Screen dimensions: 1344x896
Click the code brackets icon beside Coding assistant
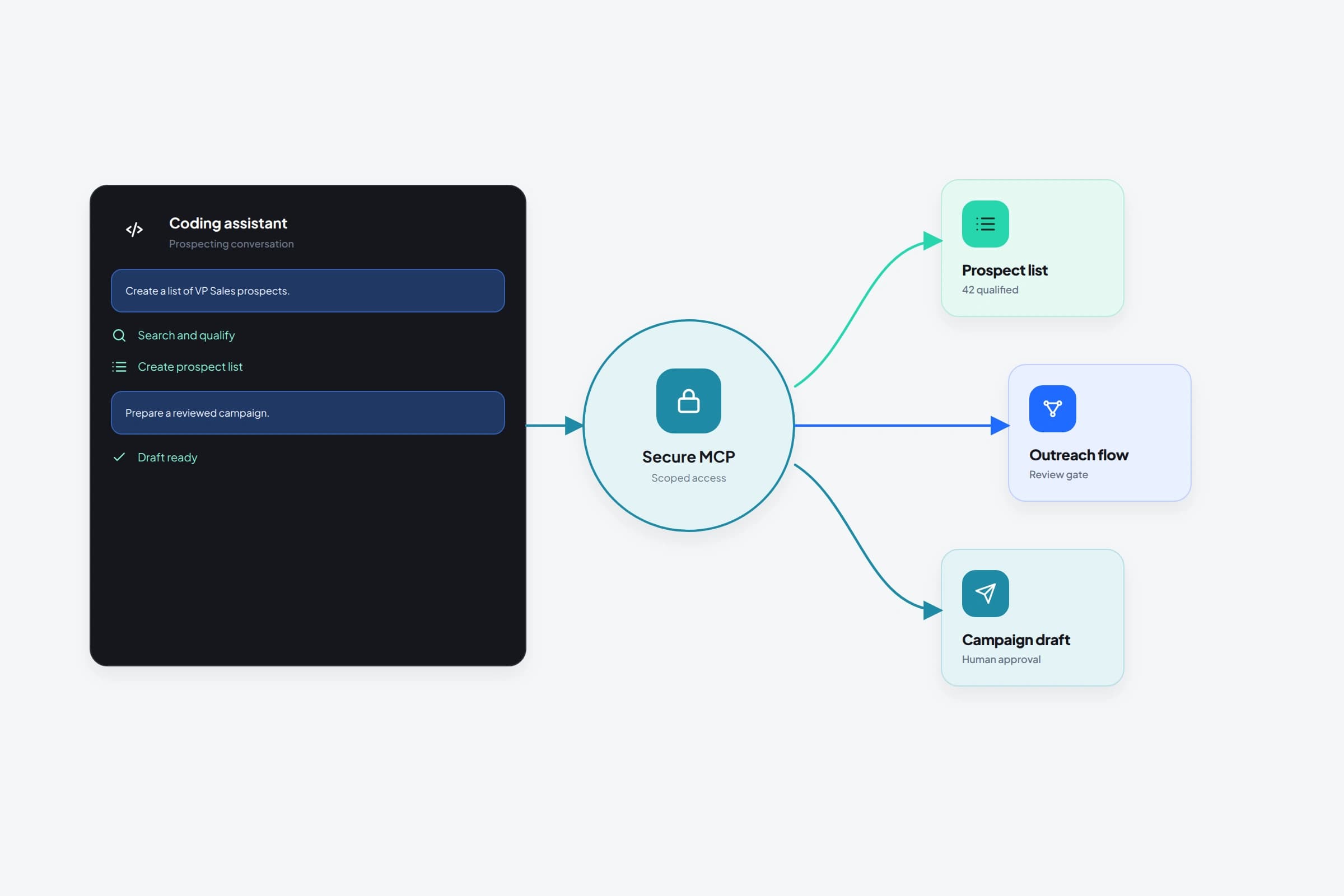134,230
